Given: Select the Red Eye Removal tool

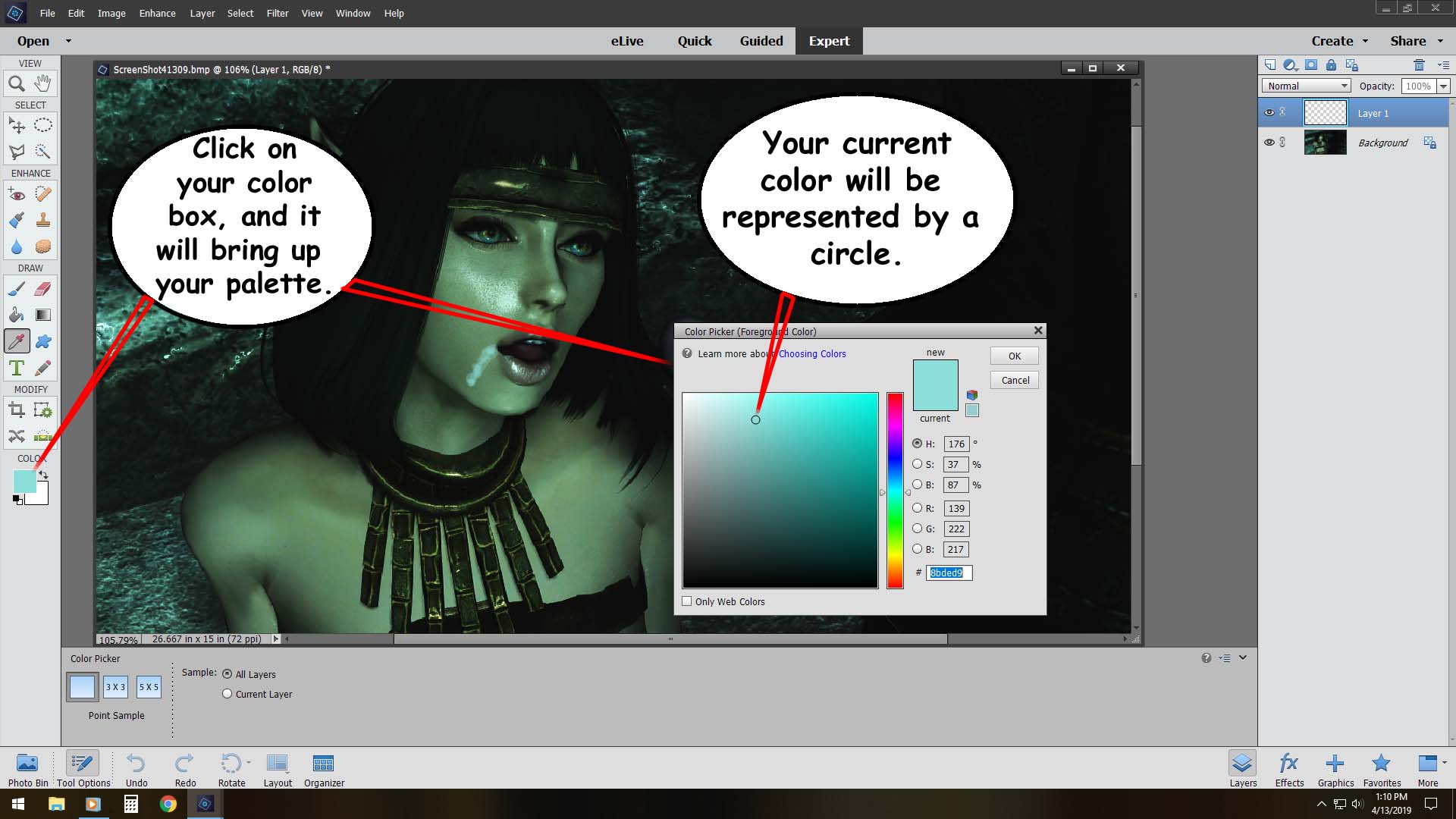Looking at the screenshot, I should 17,194.
